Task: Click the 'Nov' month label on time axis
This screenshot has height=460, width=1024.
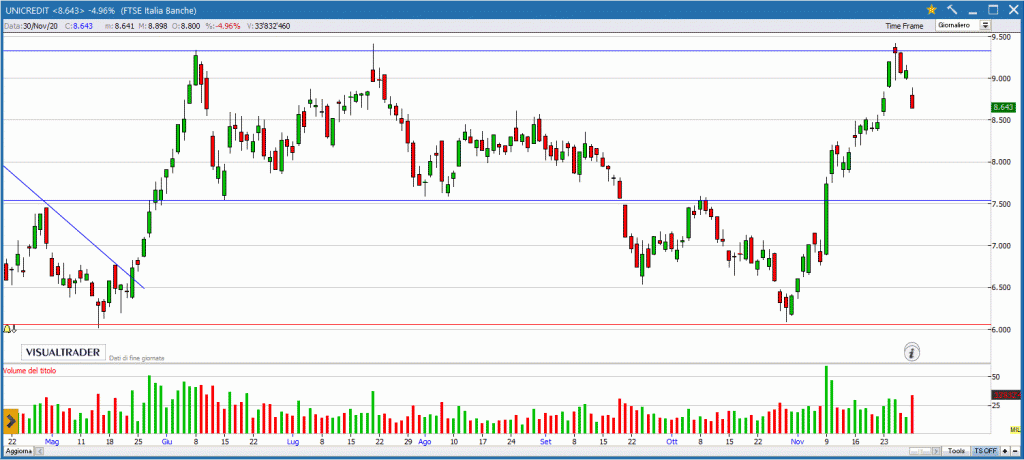Action: coord(797,442)
